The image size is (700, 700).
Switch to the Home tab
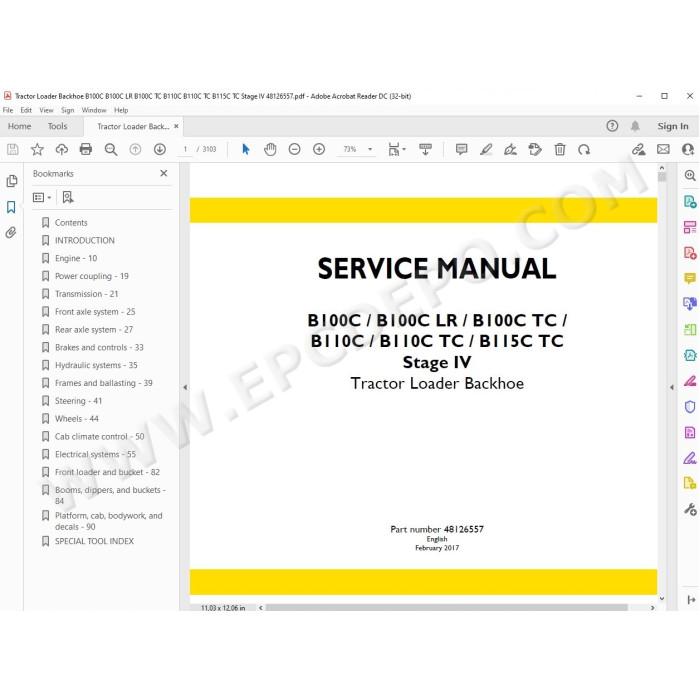20,126
